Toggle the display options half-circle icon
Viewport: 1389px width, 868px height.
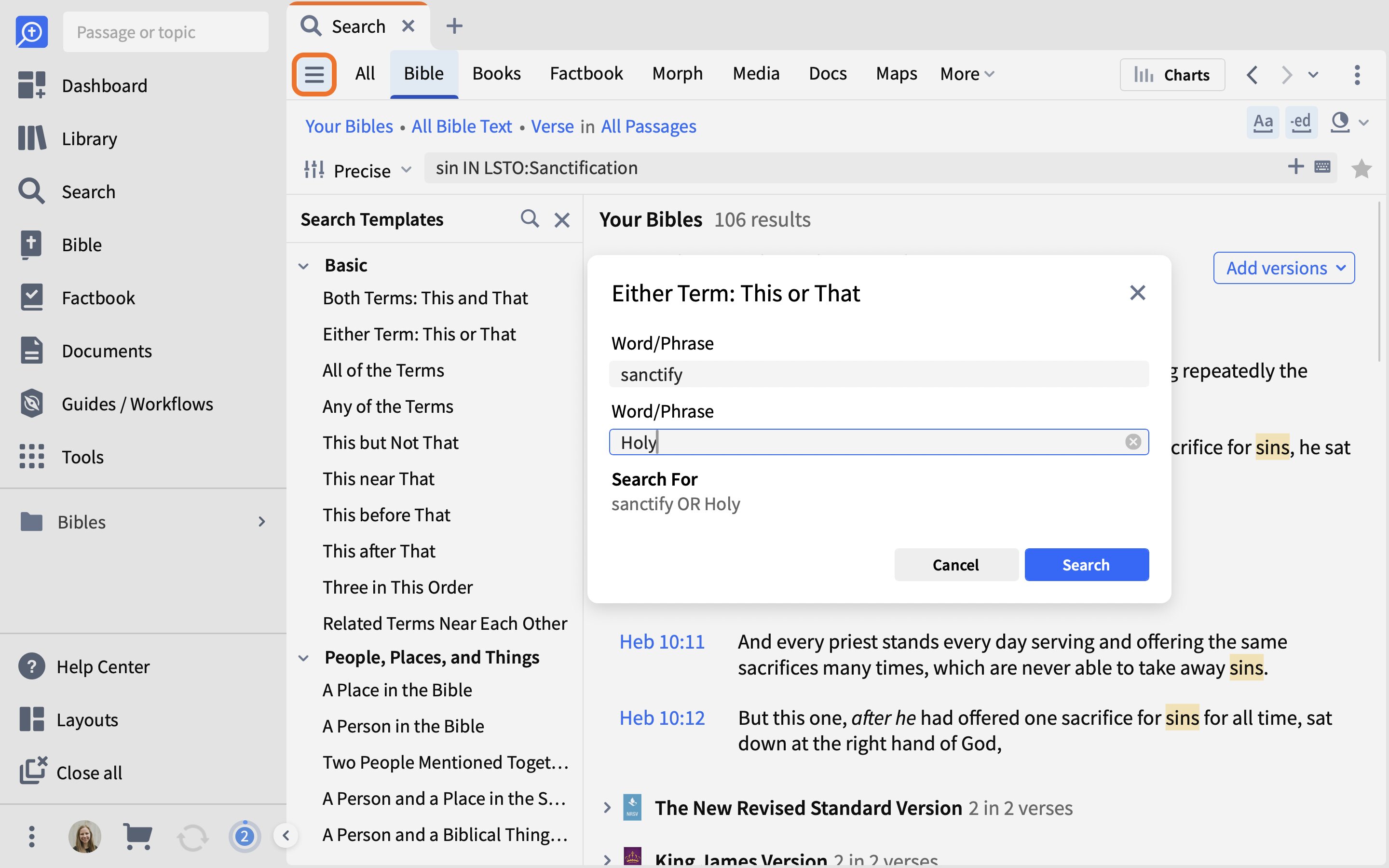1340,122
